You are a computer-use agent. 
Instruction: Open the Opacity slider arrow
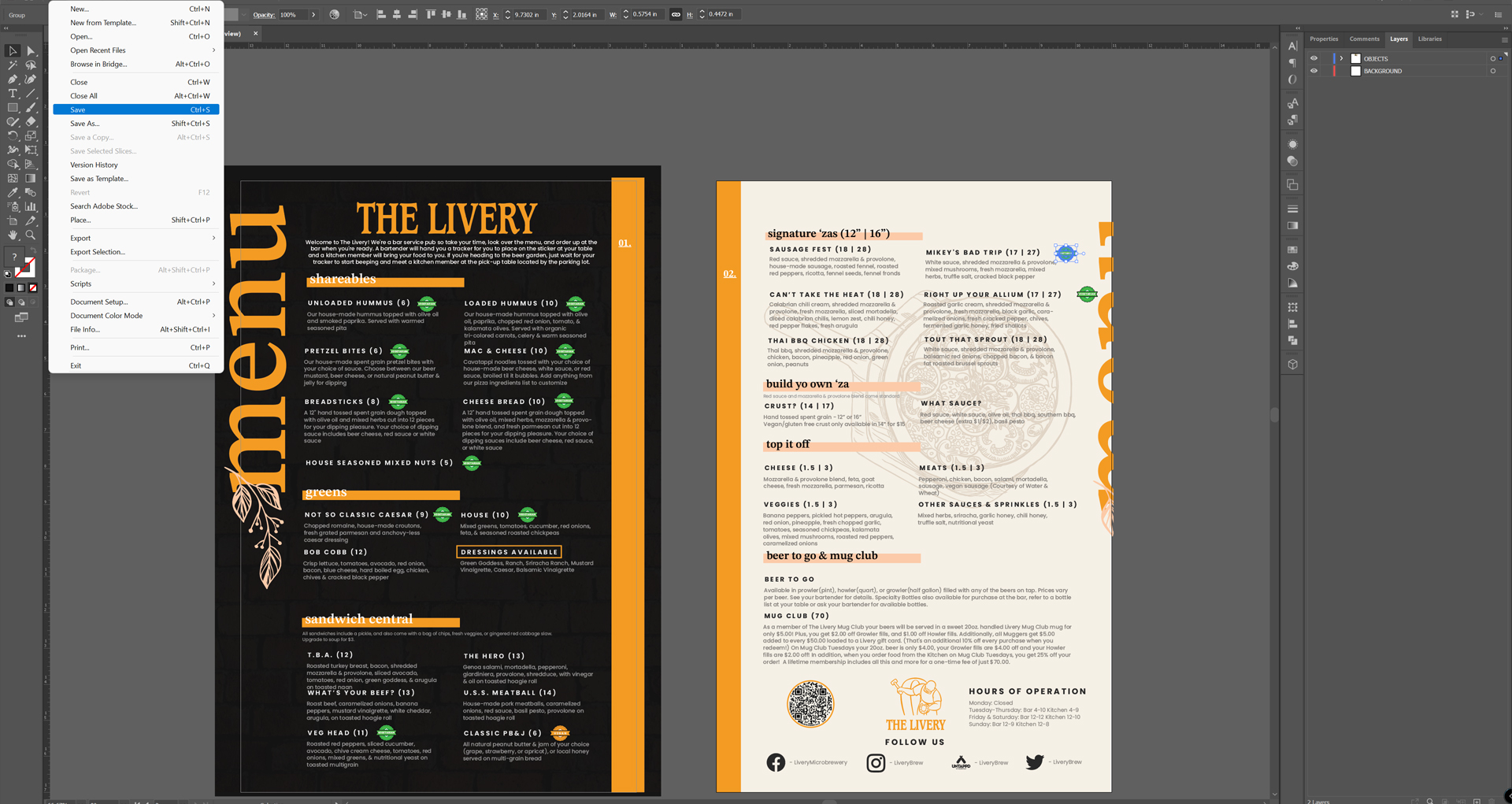(313, 14)
